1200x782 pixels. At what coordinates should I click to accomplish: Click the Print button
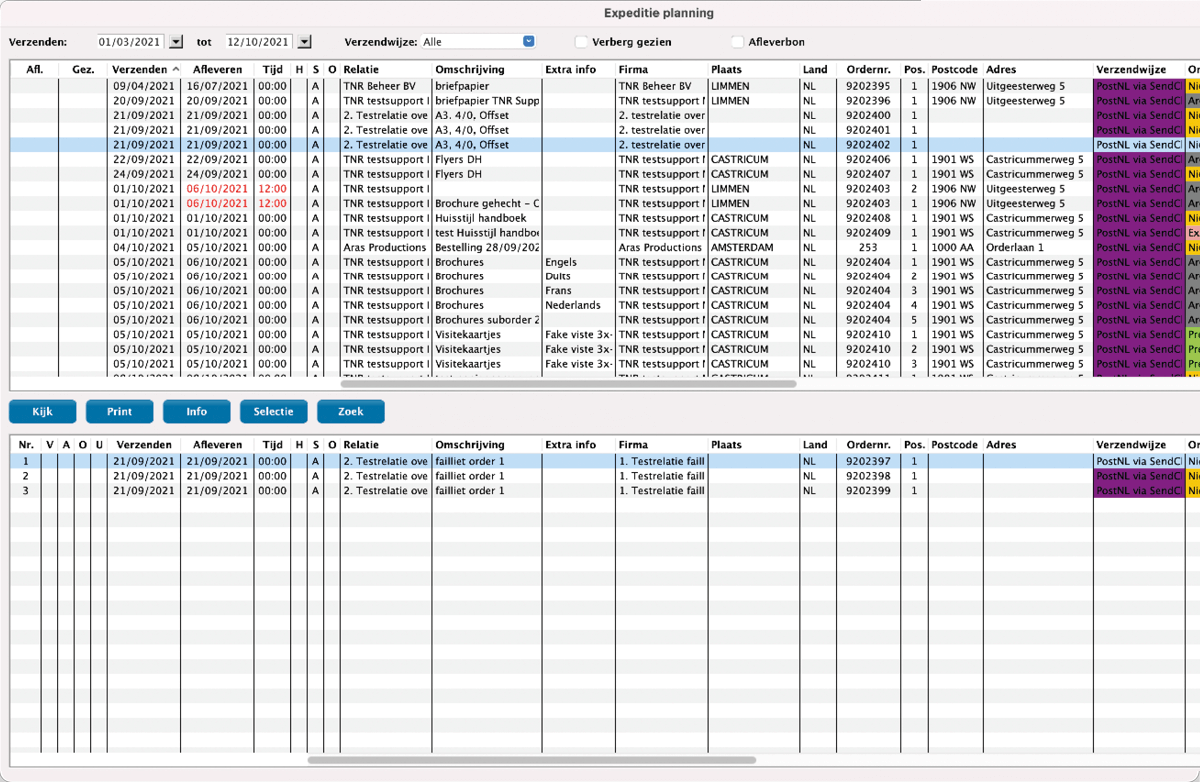coord(119,412)
